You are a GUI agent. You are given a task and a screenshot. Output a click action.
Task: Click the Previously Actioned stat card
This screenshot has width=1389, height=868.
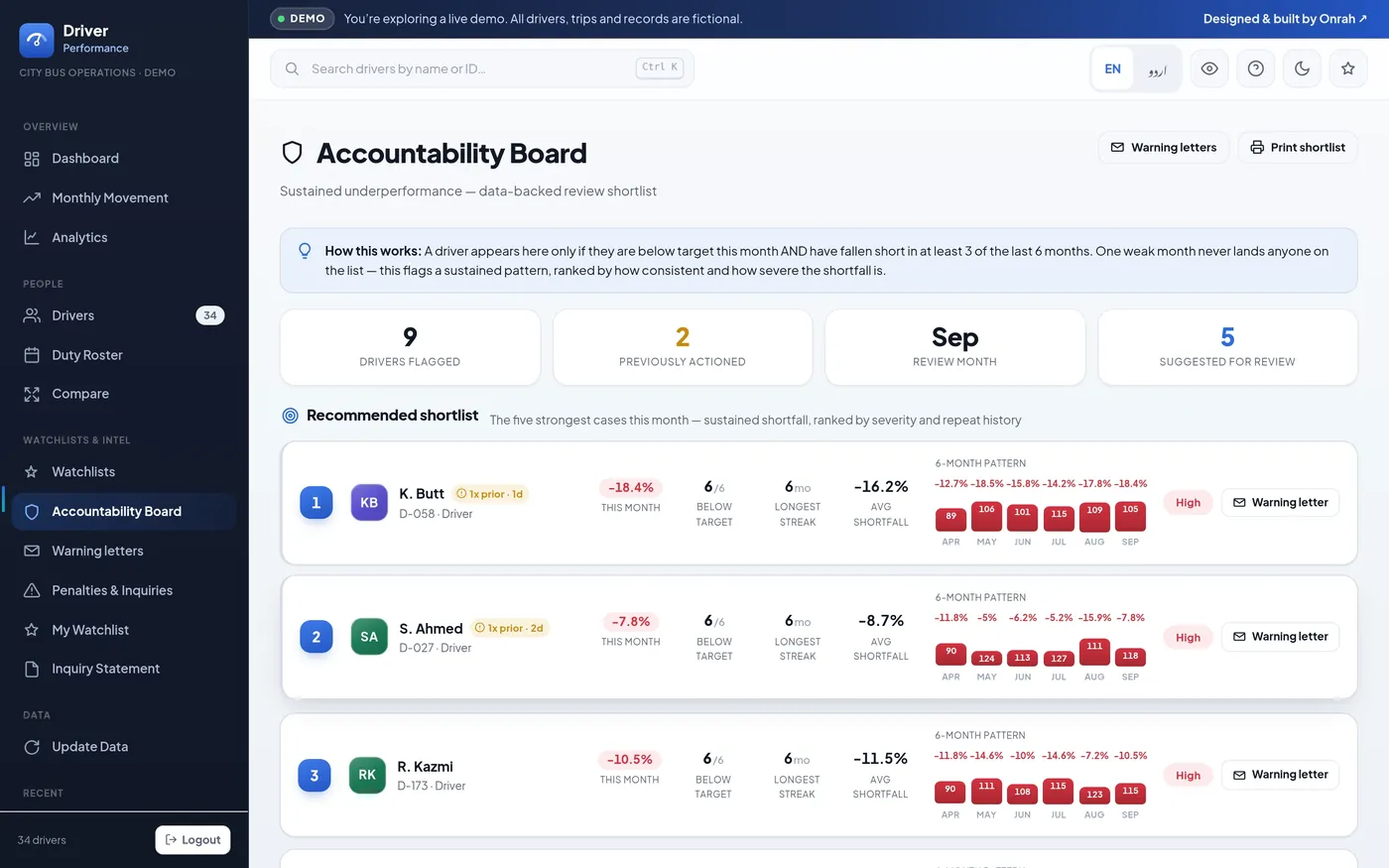pos(683,347)
